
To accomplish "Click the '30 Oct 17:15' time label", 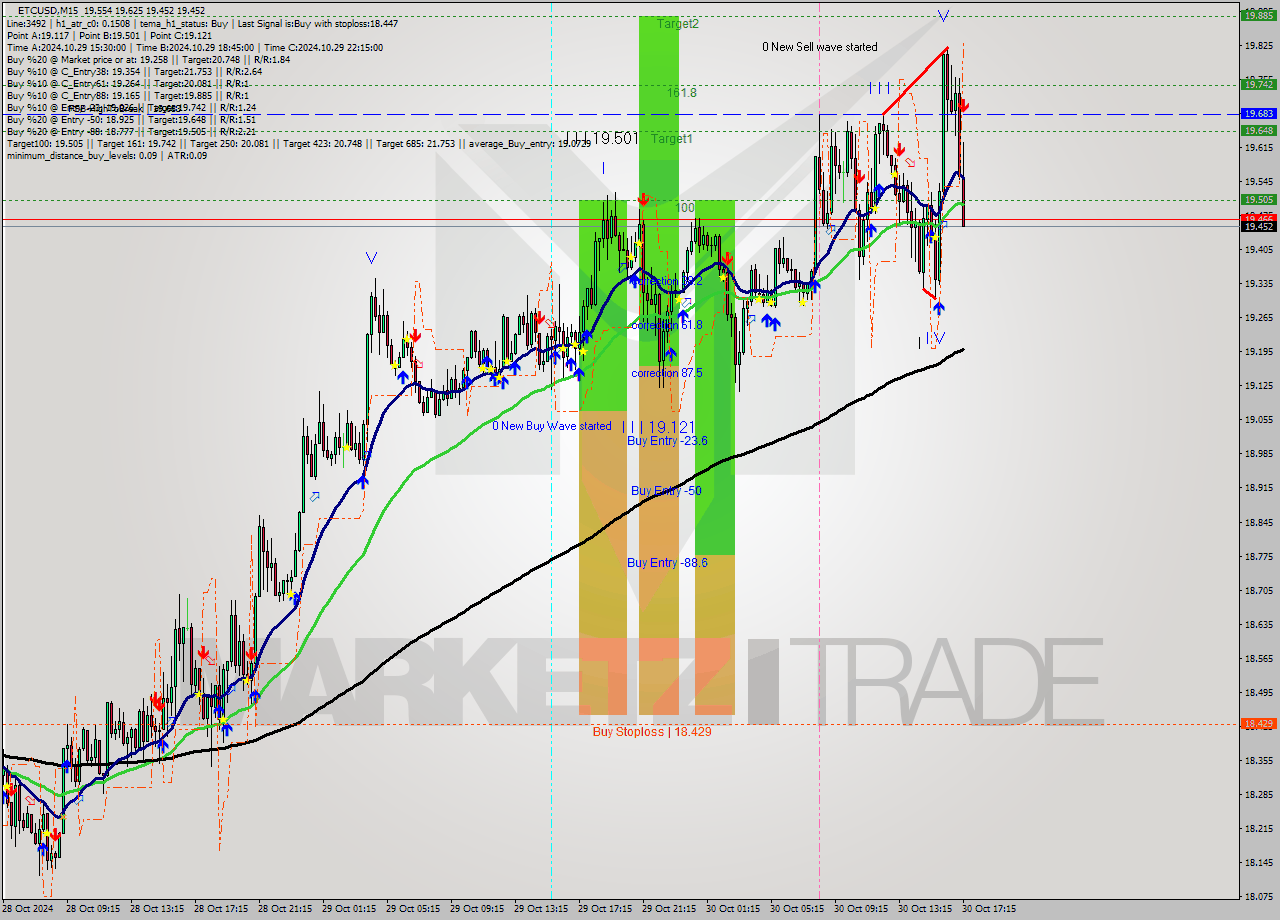I will [x=988, y=909].
